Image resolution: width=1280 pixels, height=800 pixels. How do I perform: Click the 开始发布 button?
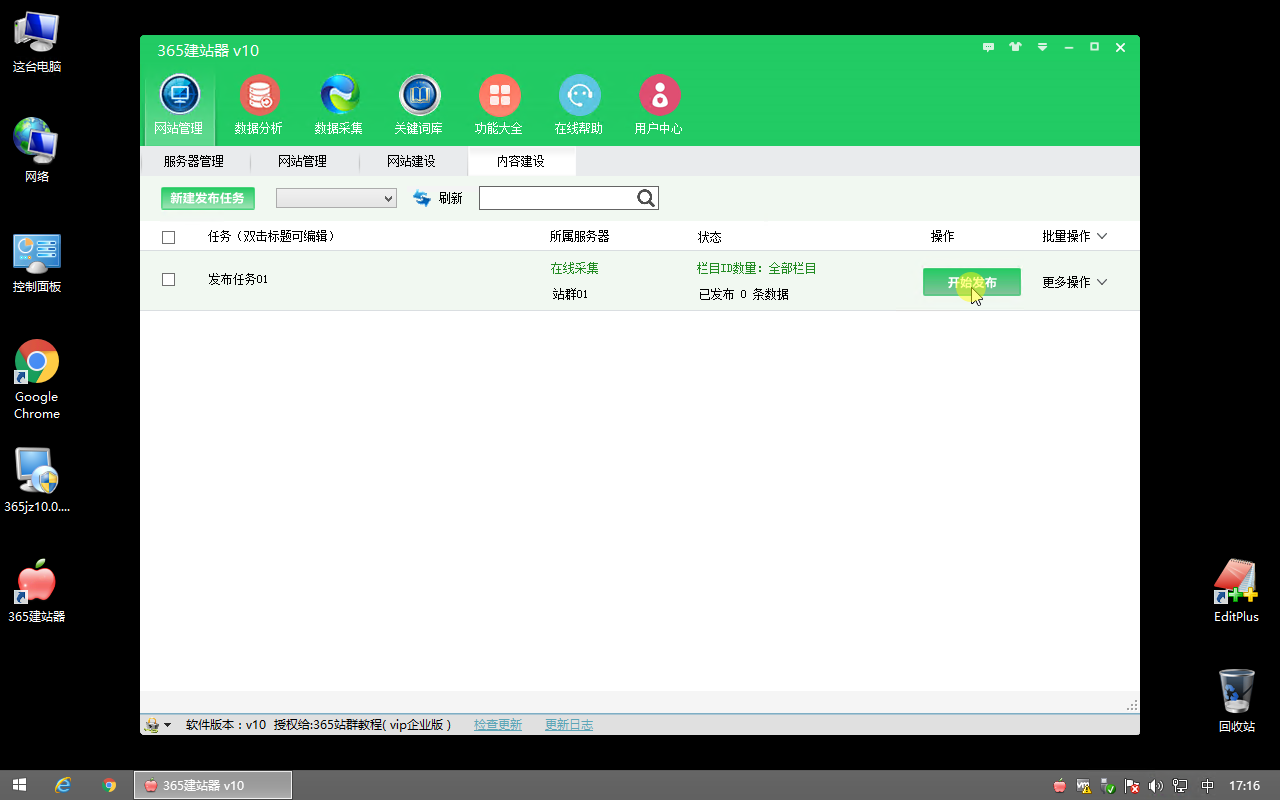coord(972,282)
